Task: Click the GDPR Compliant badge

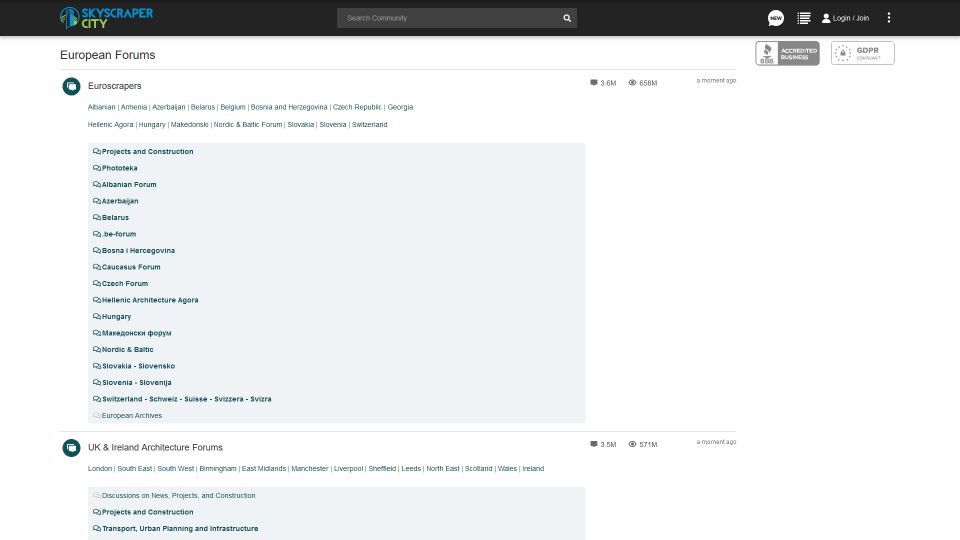Action: click(x=863, y=53)
